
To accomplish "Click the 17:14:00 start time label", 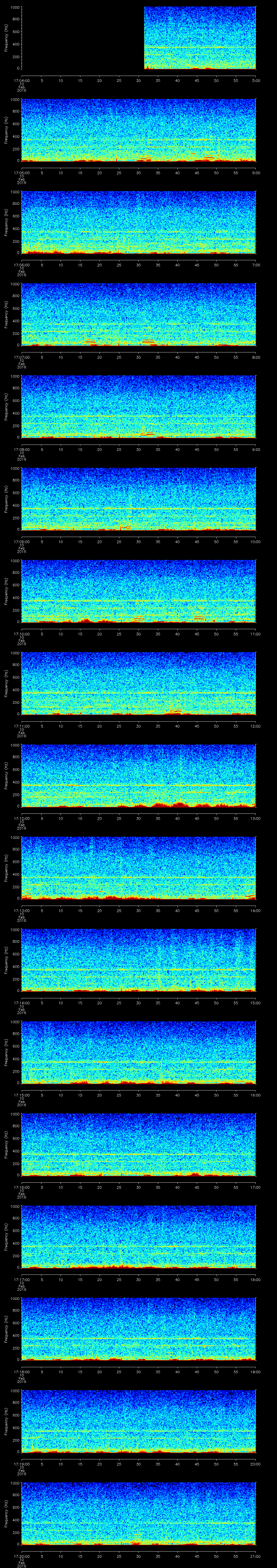I will (21, 1003).
